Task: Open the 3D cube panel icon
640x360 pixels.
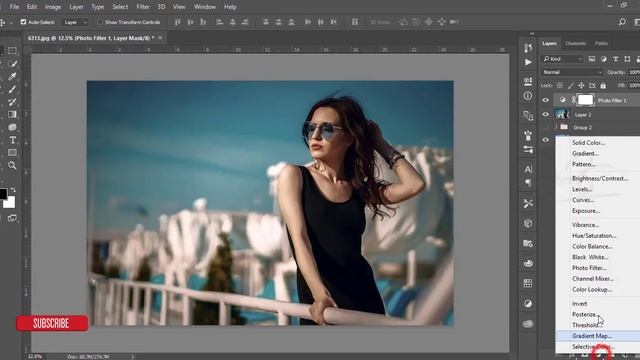Action: click(528, 223)
